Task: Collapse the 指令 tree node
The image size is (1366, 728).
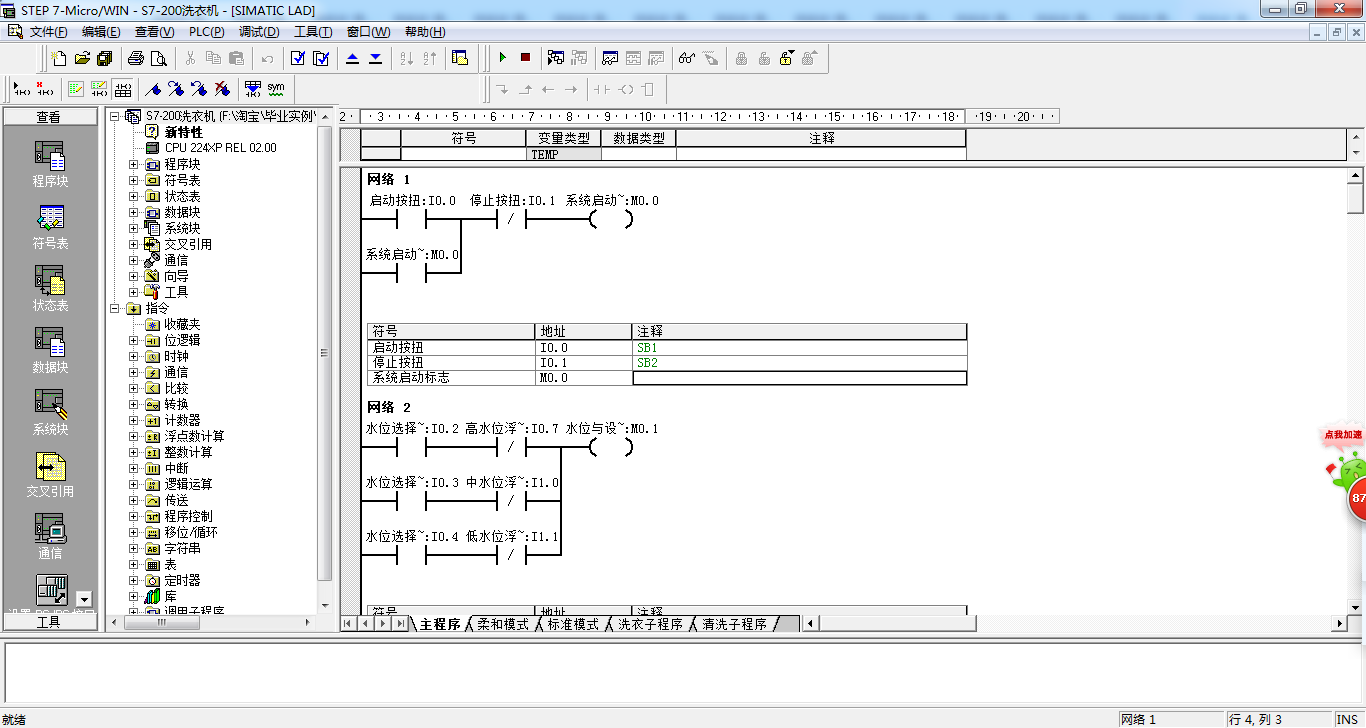Action: (x=115, y=308)
